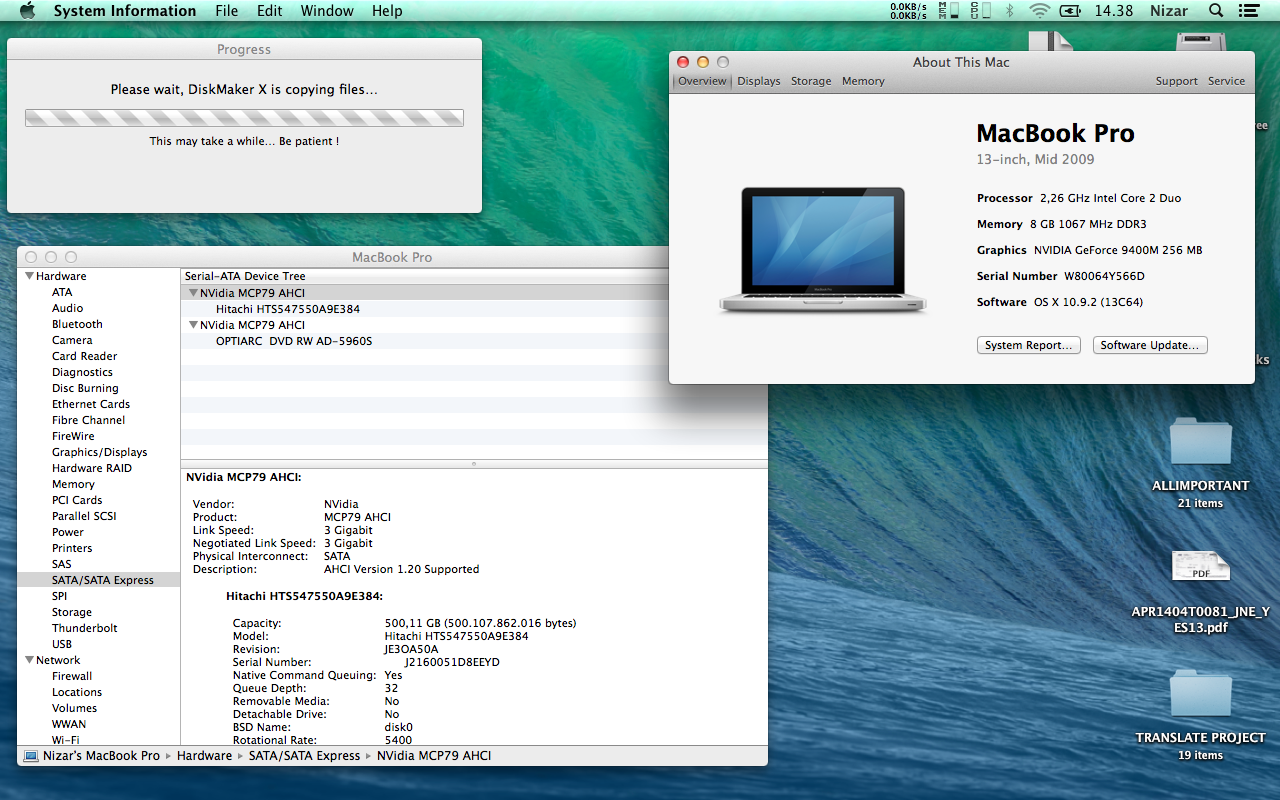Open the TRANSLATE PROJECT folder icon
This screenshot has width=1280, height=800.
pyautogui.click(x=1200, y=693)
